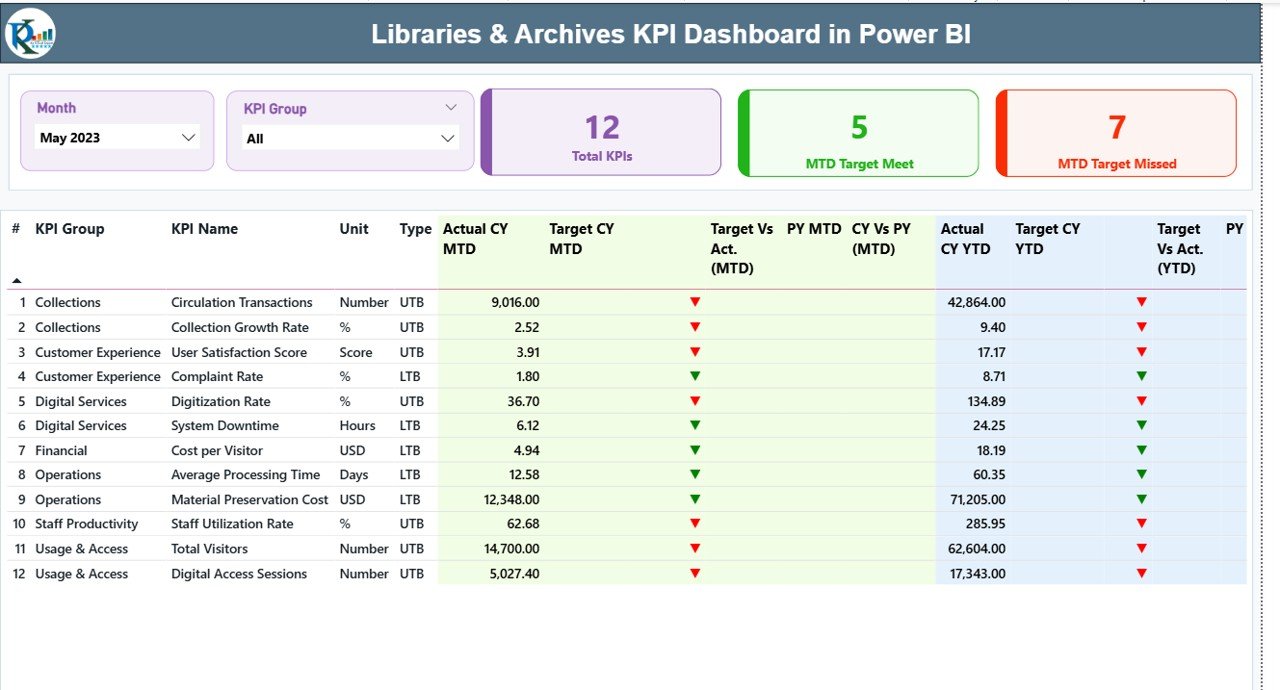1280x690 pixels.
Task: Click green MTD indicator for Cost per Visitor
Action: click(695, 450)
